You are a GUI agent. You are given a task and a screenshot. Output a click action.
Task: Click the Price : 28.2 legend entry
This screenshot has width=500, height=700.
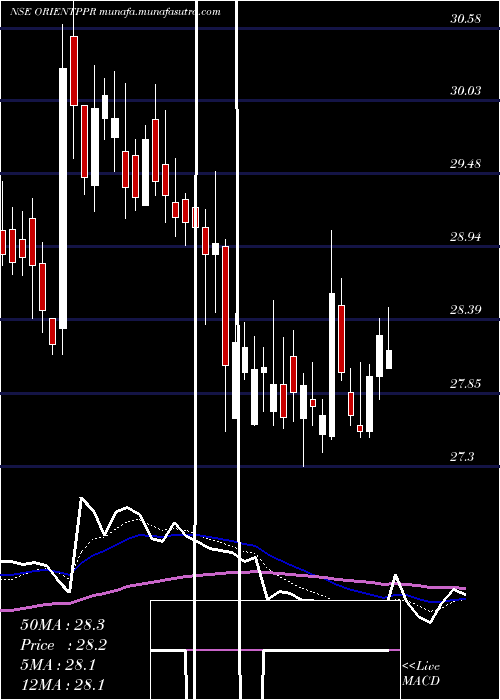pos(62,645)
